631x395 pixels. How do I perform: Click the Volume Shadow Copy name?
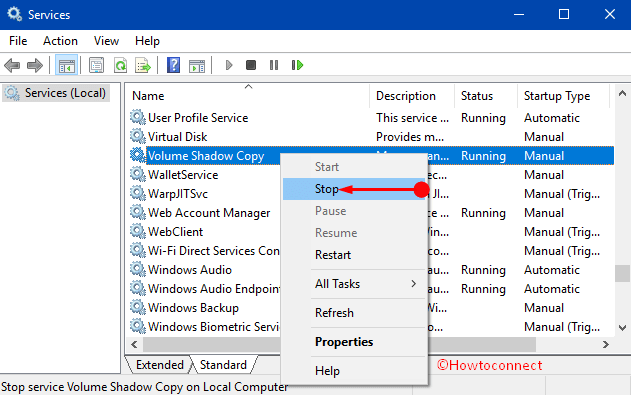206,156
